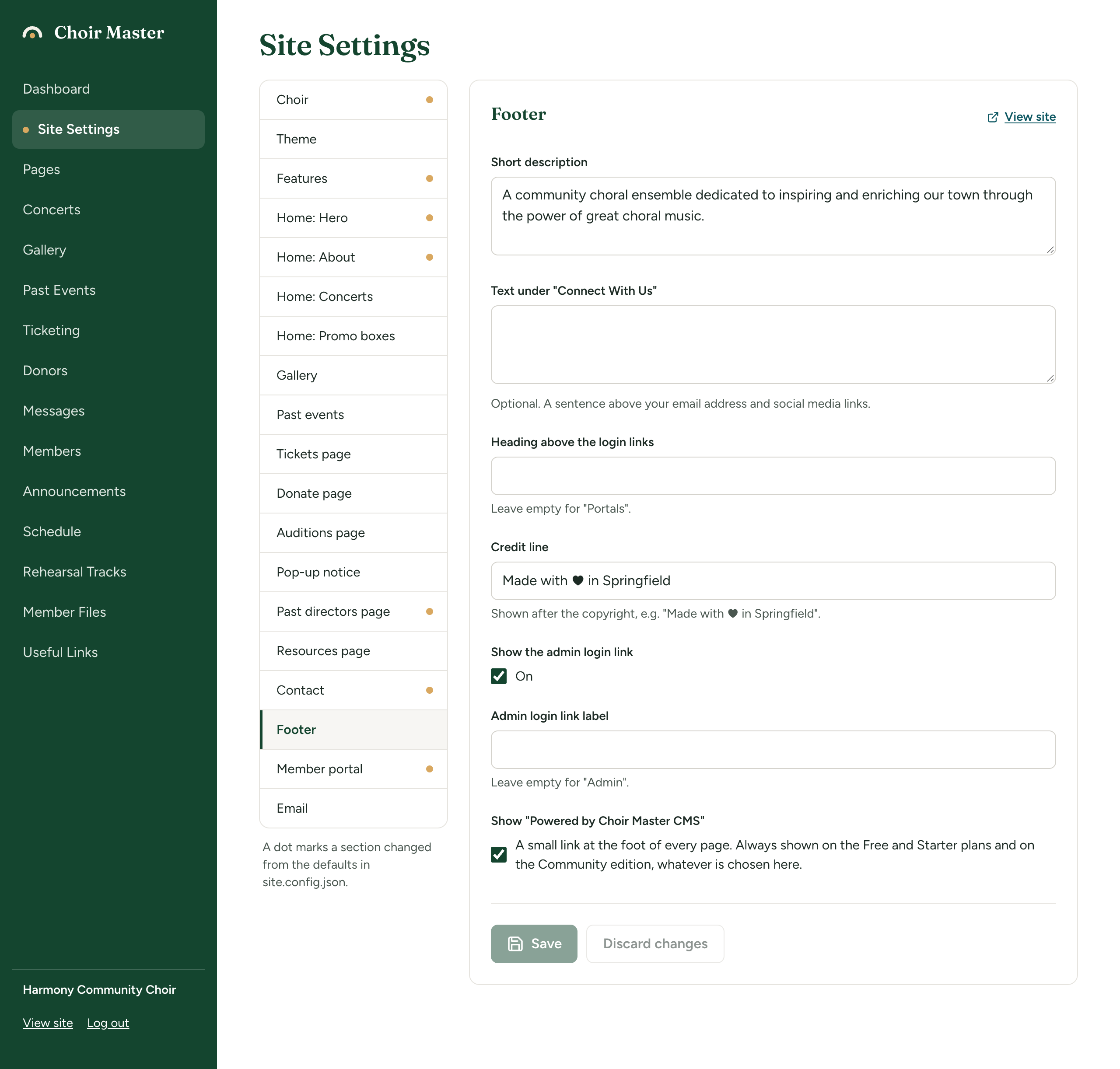1120x1069 pixels.
Task: Click the Connect With Us text area
Action: pos(773,345)
